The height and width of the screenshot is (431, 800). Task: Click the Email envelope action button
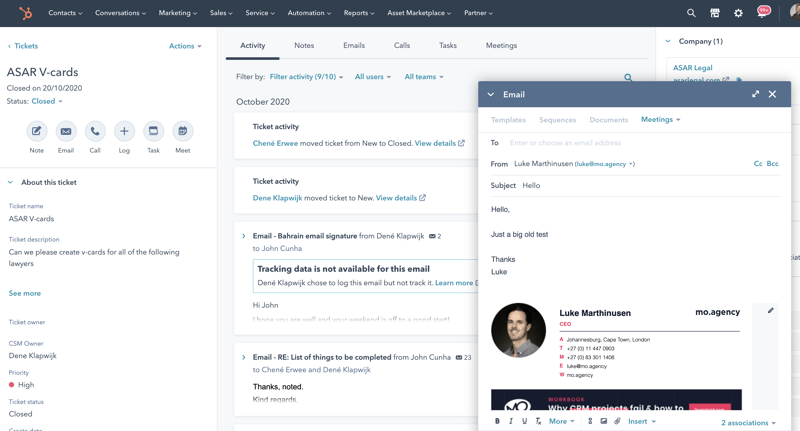point(66,131)
